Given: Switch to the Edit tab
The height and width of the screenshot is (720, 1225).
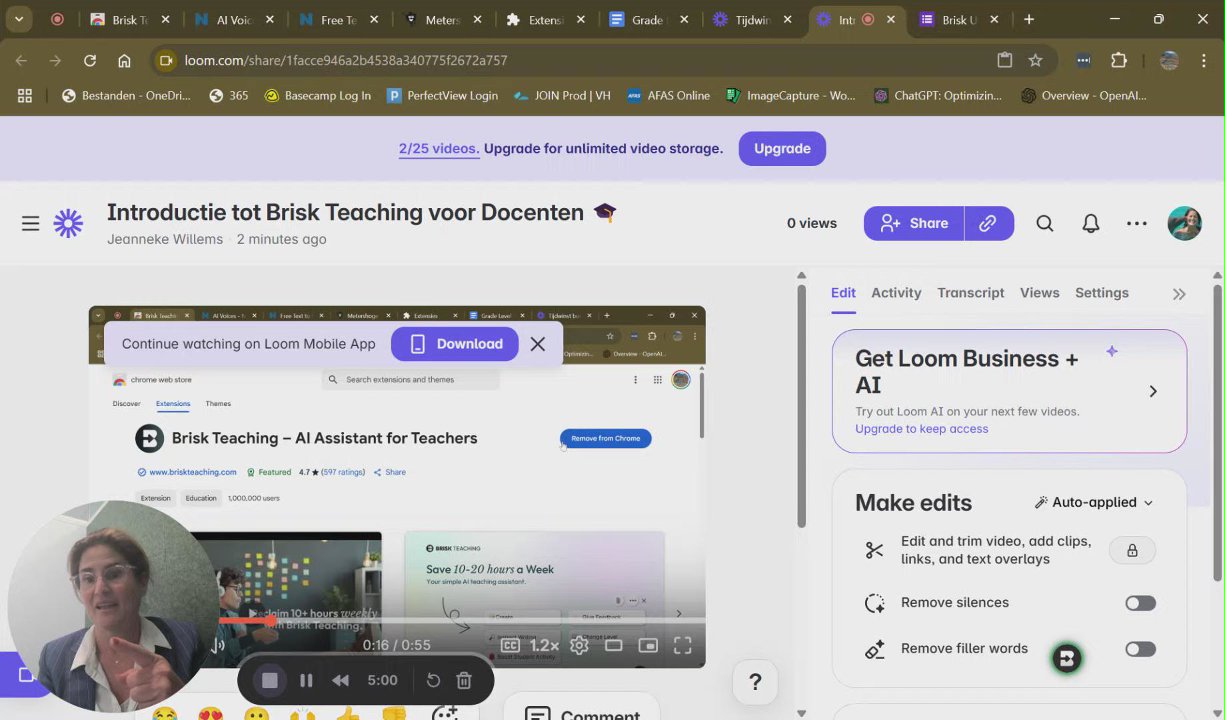Looking at the screenshot, I should 843,293.
